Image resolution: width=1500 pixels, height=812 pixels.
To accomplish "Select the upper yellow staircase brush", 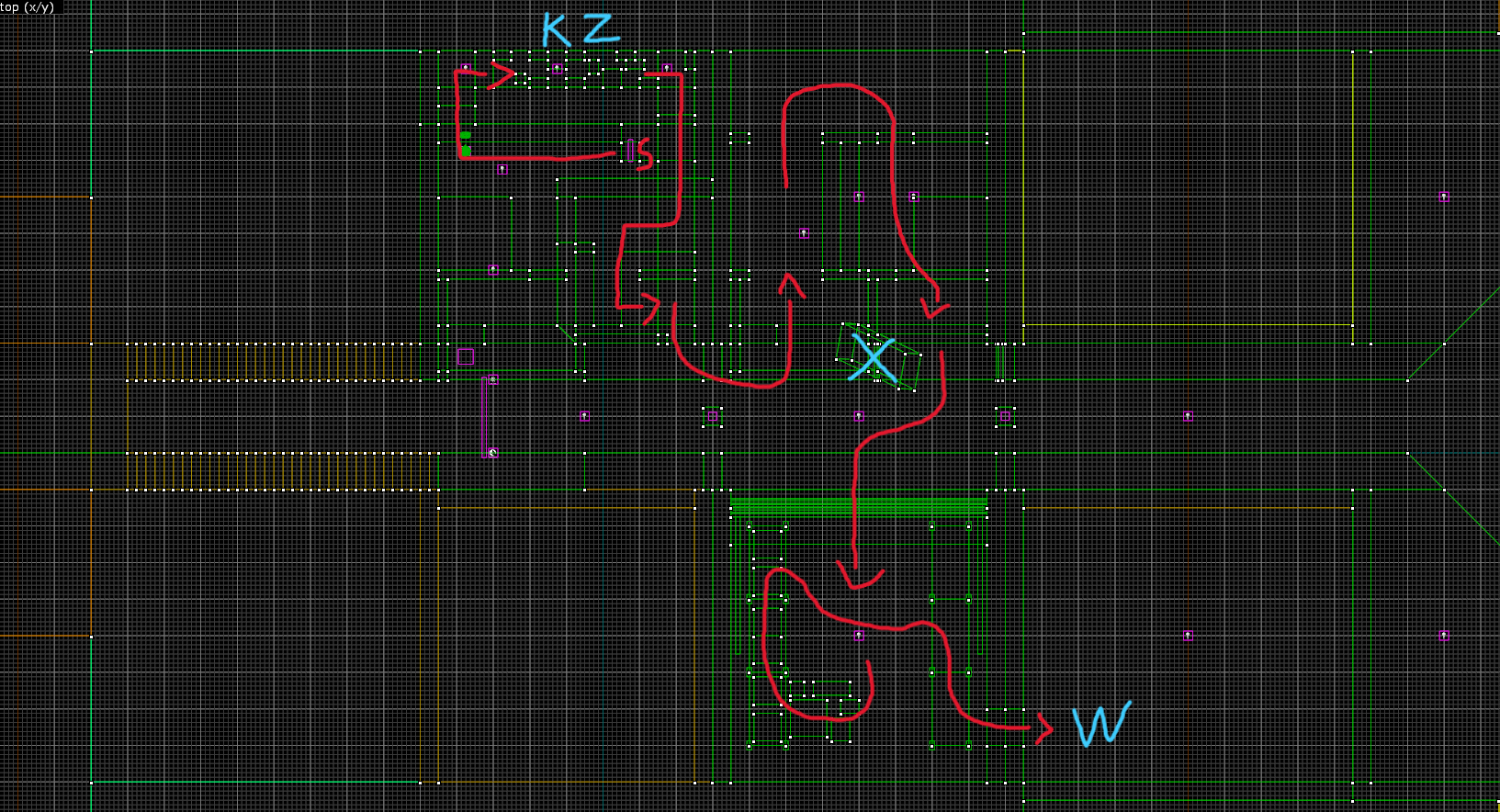I will (x=276, y=362).
